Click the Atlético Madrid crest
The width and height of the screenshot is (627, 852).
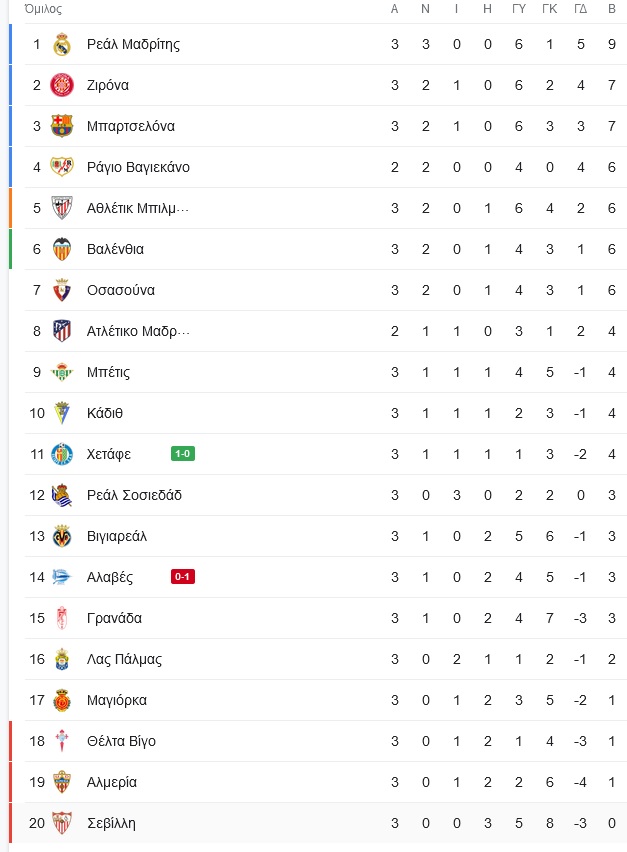(x=62, y=331)
